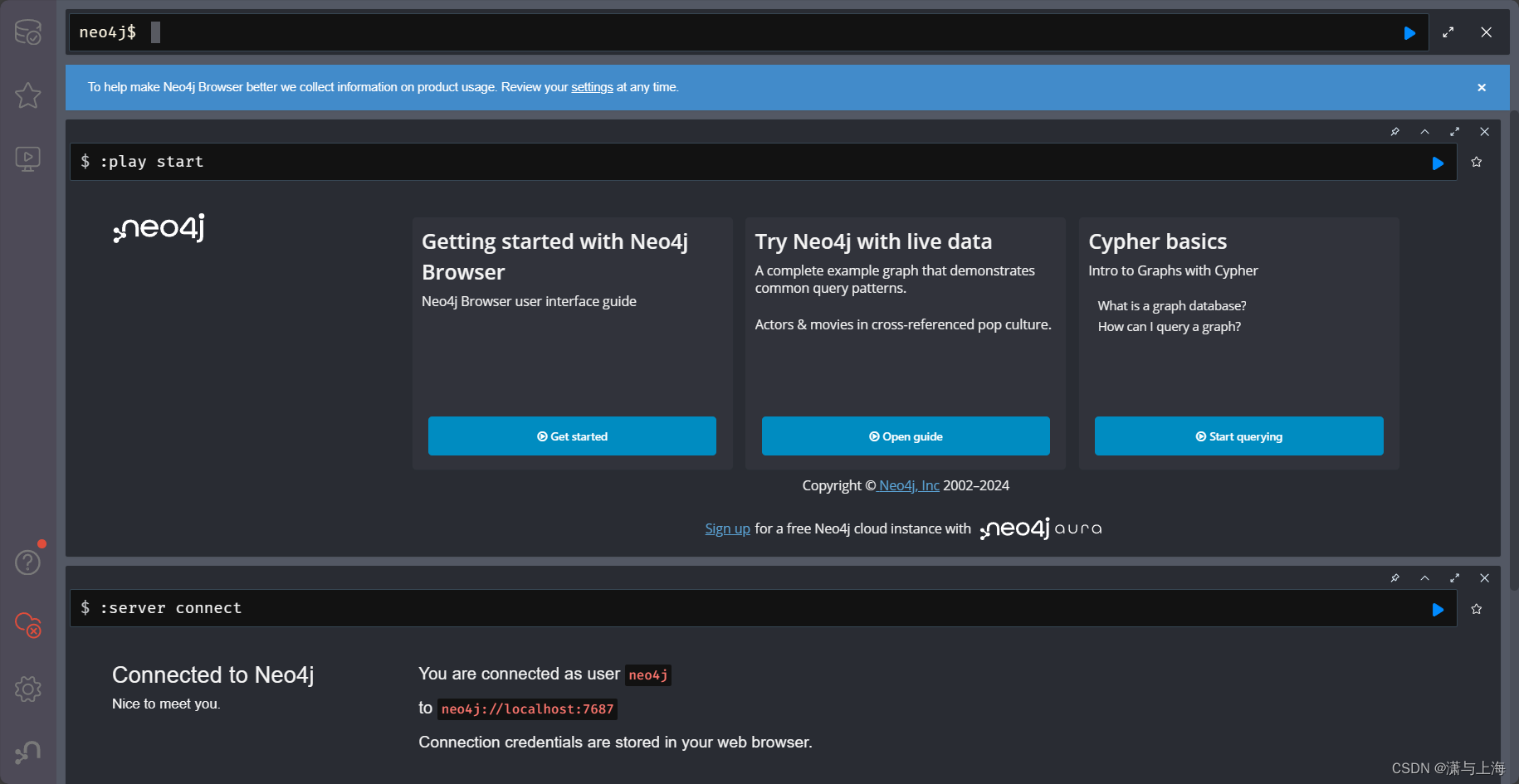Click 'What is a graph database?' text
Viewport: 1519px width, 784px height.
tap(1171, 306)
